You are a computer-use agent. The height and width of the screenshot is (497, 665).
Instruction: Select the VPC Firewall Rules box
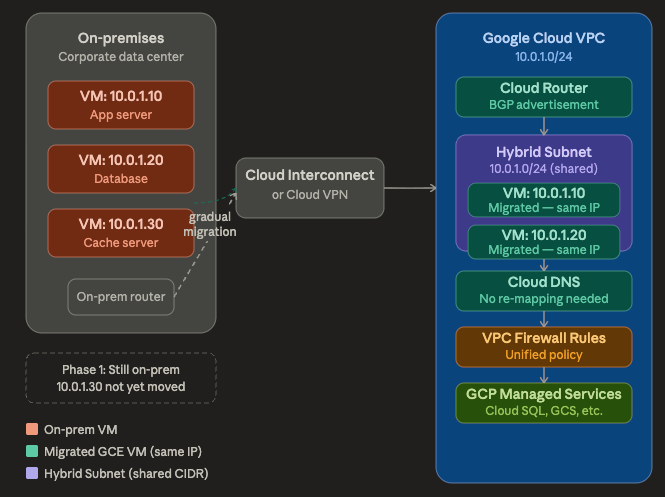544,347
